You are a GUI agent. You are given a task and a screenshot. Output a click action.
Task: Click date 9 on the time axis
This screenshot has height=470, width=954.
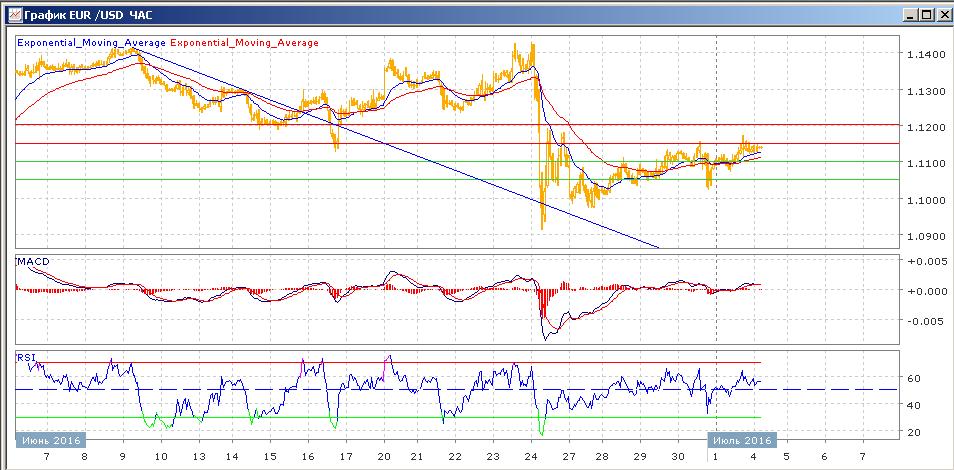coord(122,455)
